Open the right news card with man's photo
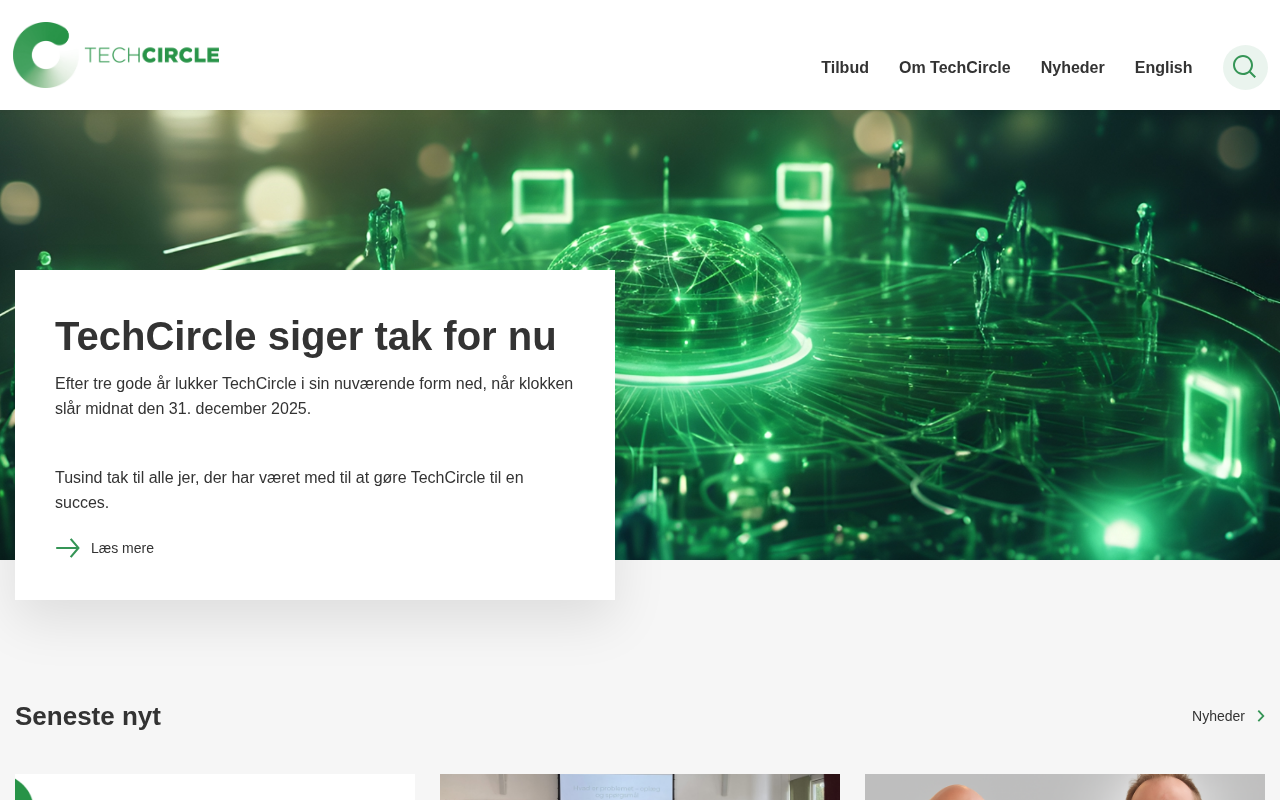Viewport: 1280px width, 800px height. click(1065, 787)
